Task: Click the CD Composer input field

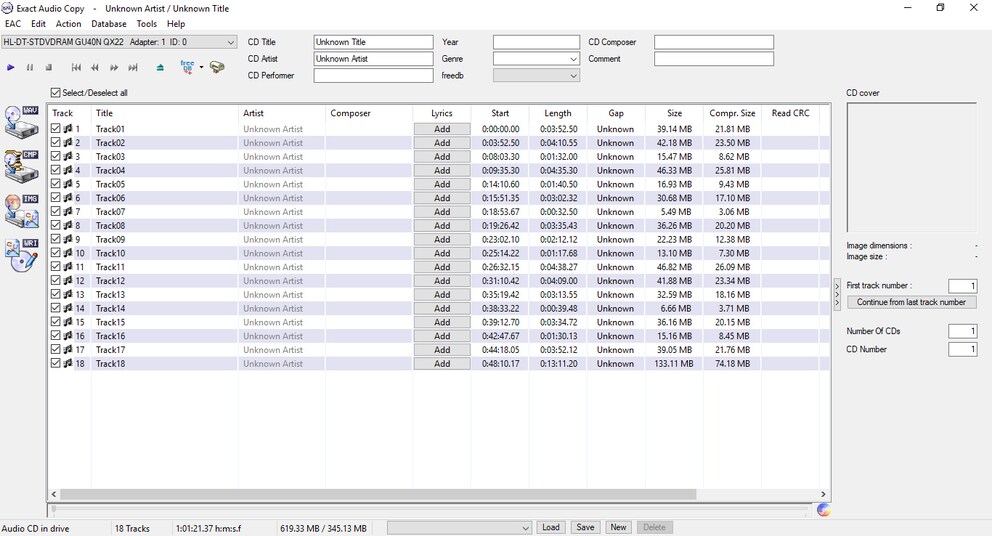Action: pyautogui.click(x=714, y=42)
